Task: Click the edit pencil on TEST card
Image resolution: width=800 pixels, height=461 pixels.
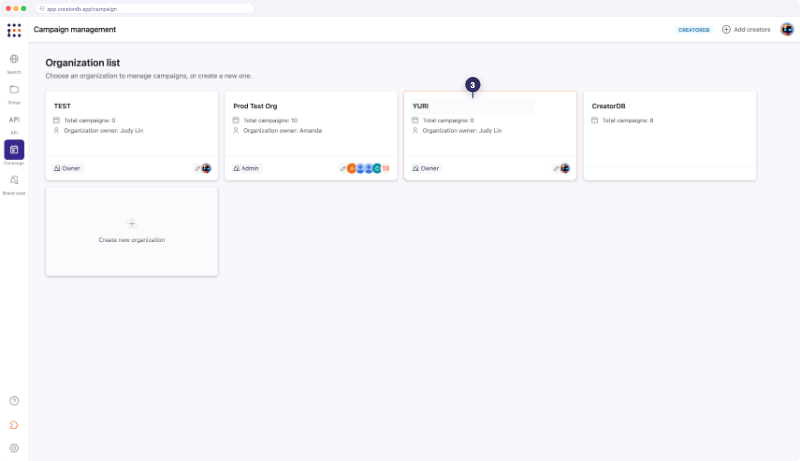Action: click(197, 168)
